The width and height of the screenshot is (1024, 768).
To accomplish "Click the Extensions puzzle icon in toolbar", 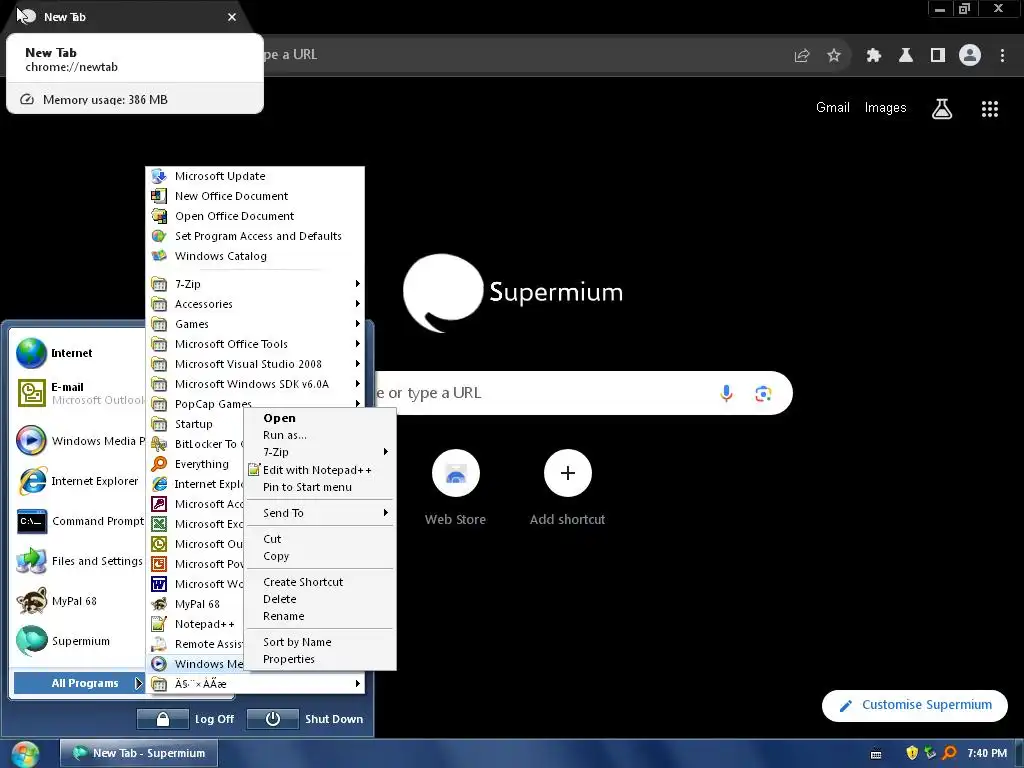I will tap(873, 56).
